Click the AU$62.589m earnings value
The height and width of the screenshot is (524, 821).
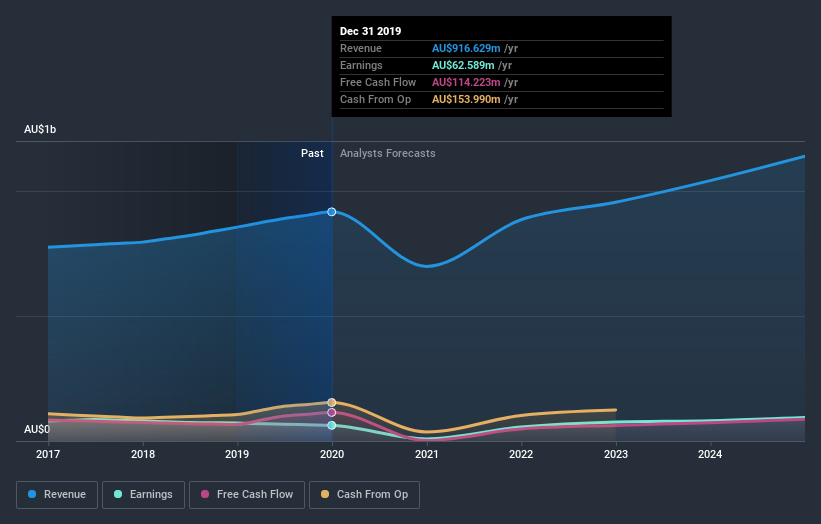463,65
